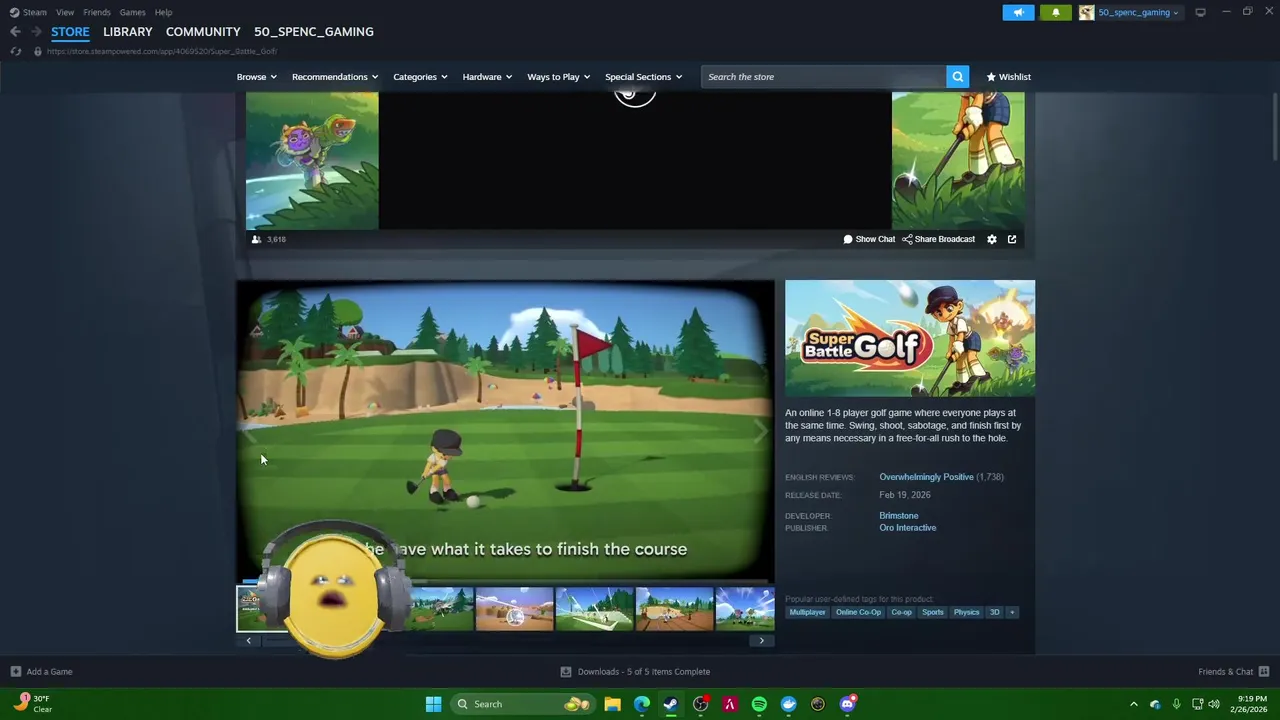Click the Multiplayer tag

tap(807, 612)
